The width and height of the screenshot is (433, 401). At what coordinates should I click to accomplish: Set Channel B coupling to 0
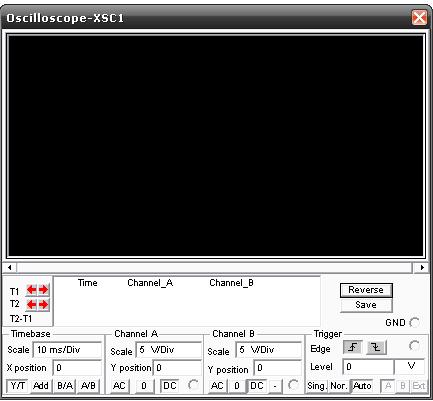237,386
